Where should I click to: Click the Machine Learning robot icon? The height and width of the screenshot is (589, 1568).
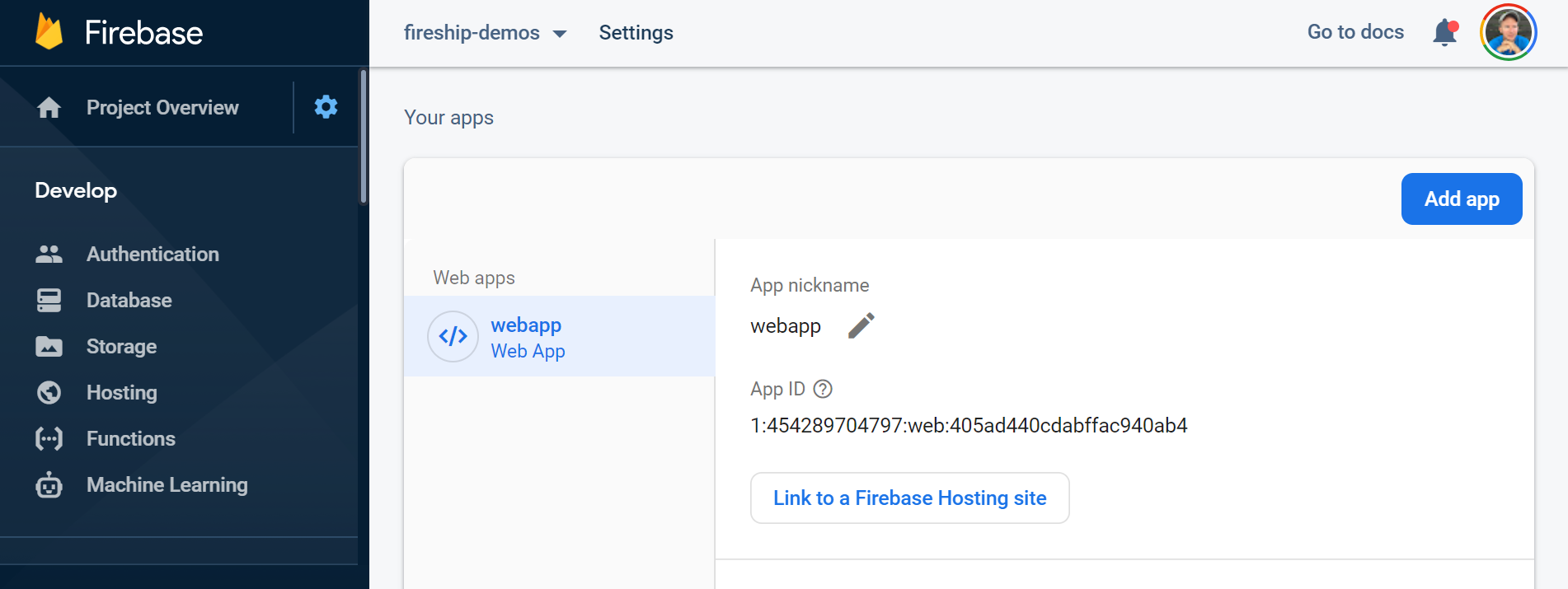pos(49,485)
